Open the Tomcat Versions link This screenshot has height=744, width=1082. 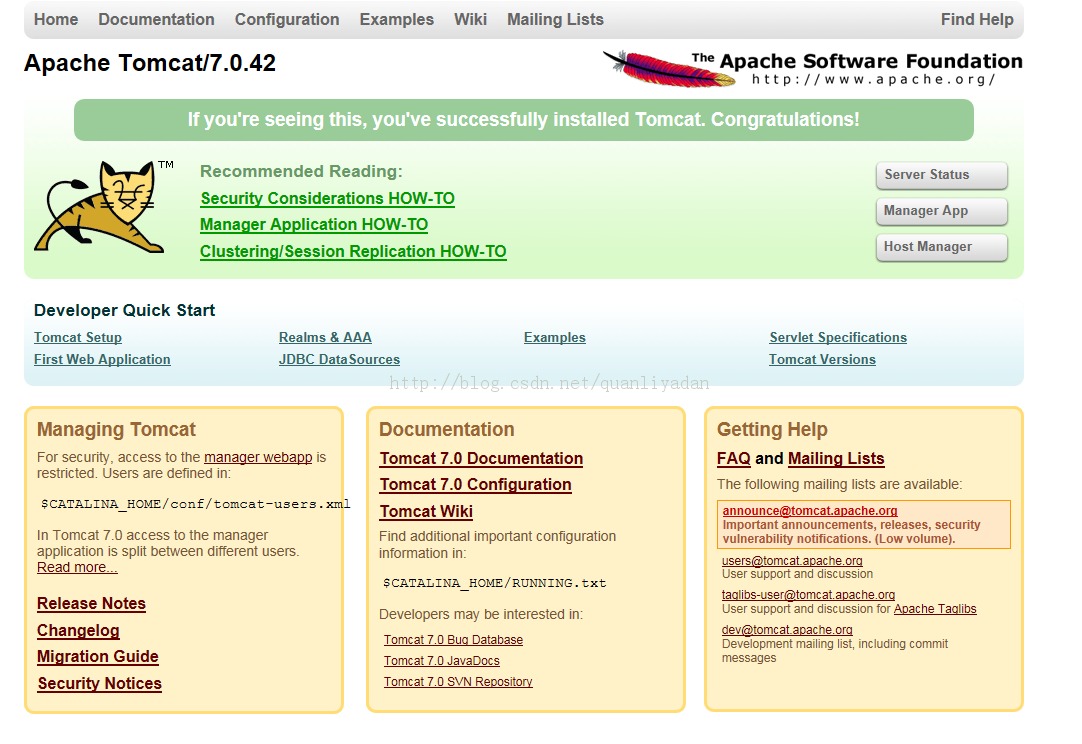tap(823, 360)
